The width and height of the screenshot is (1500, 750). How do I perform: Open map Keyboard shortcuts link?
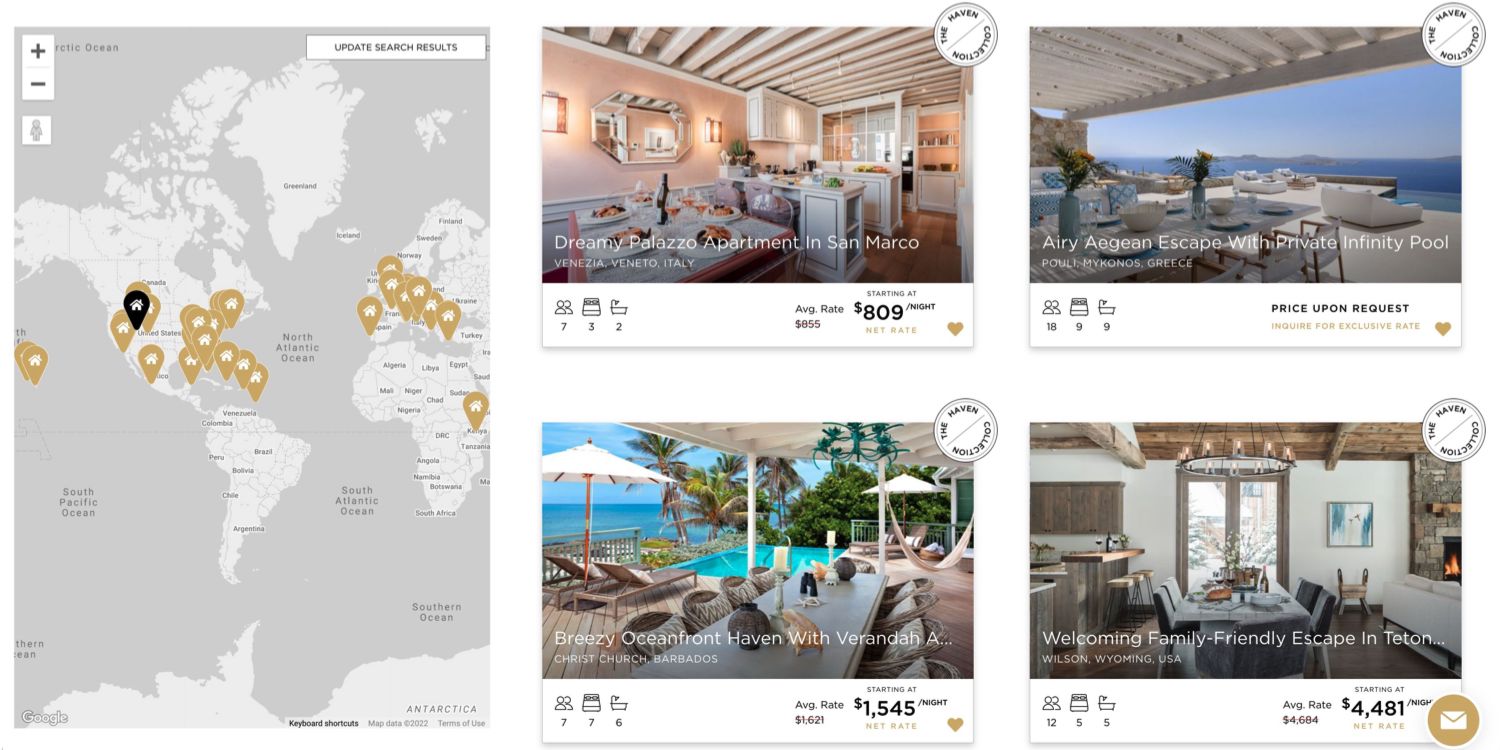click(x=323, y=724)
